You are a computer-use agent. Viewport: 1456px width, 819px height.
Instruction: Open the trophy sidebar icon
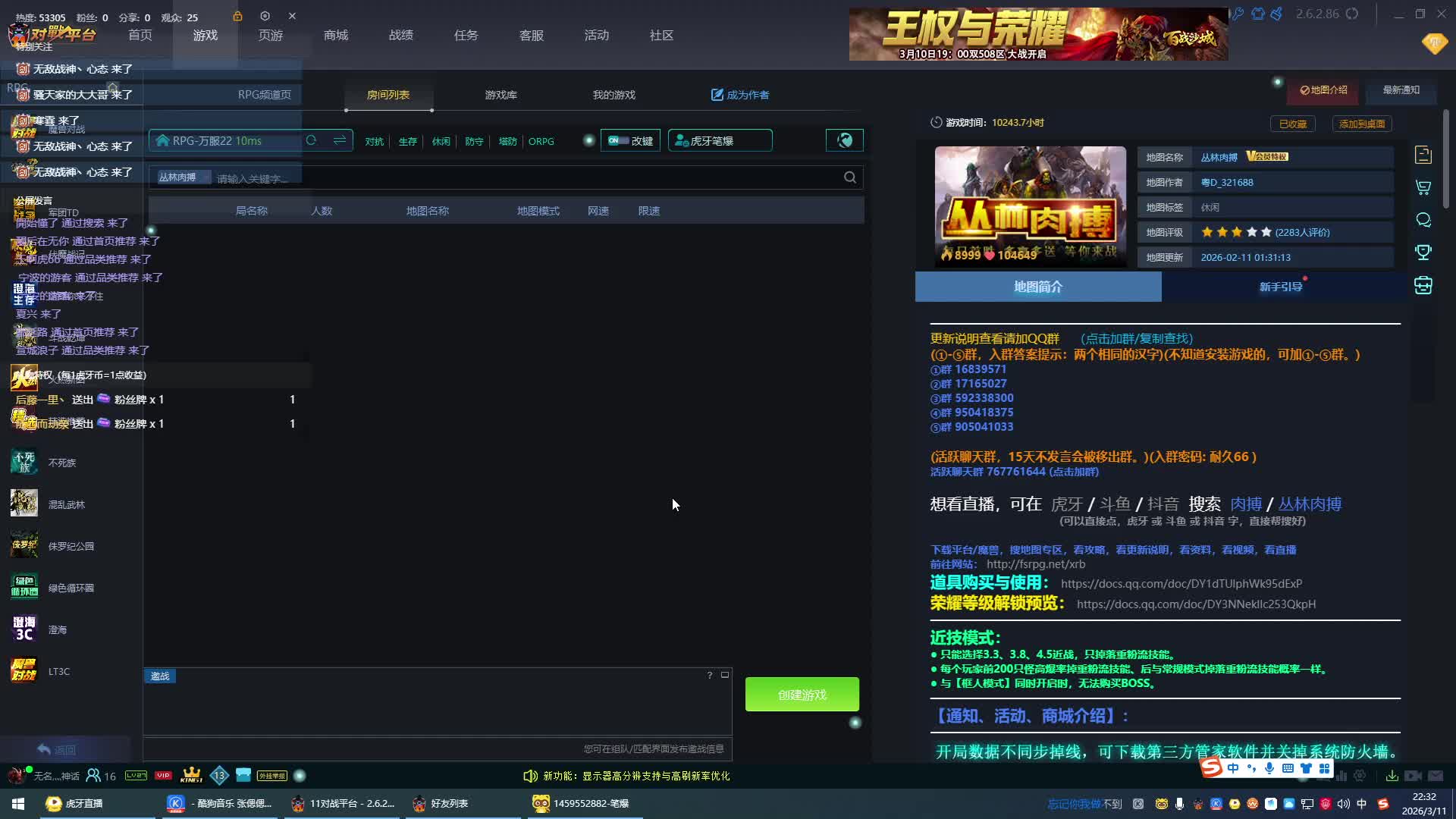[1423, 253]
